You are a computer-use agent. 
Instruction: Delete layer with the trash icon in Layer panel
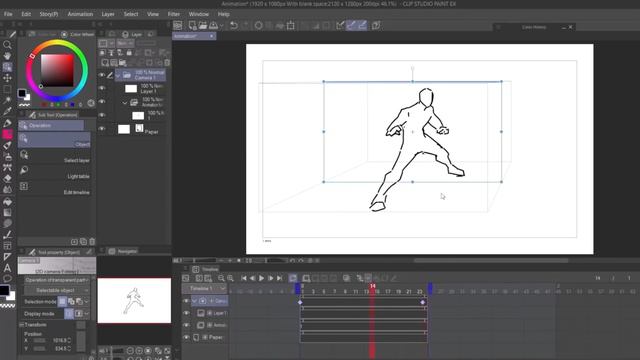[167, 62]
